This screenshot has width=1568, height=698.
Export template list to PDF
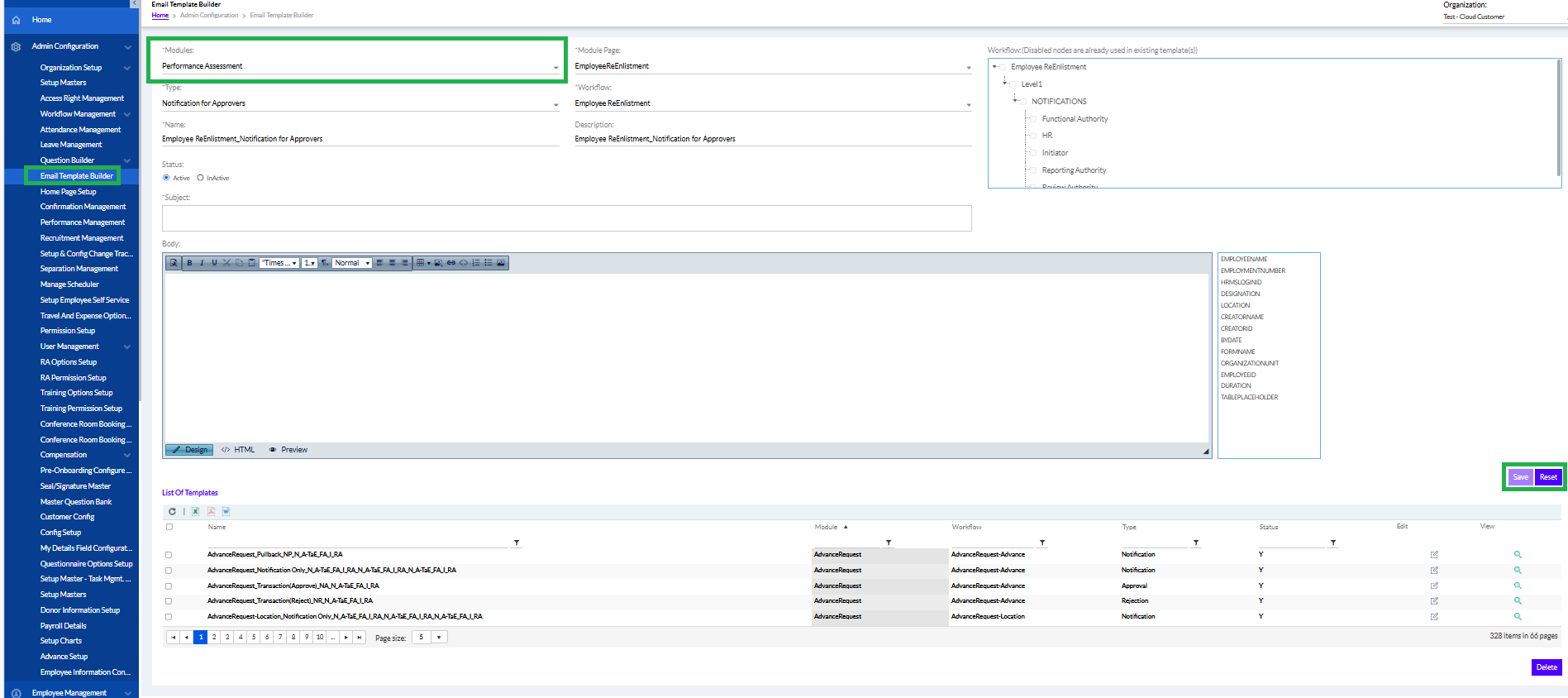[x=211, y=512]
